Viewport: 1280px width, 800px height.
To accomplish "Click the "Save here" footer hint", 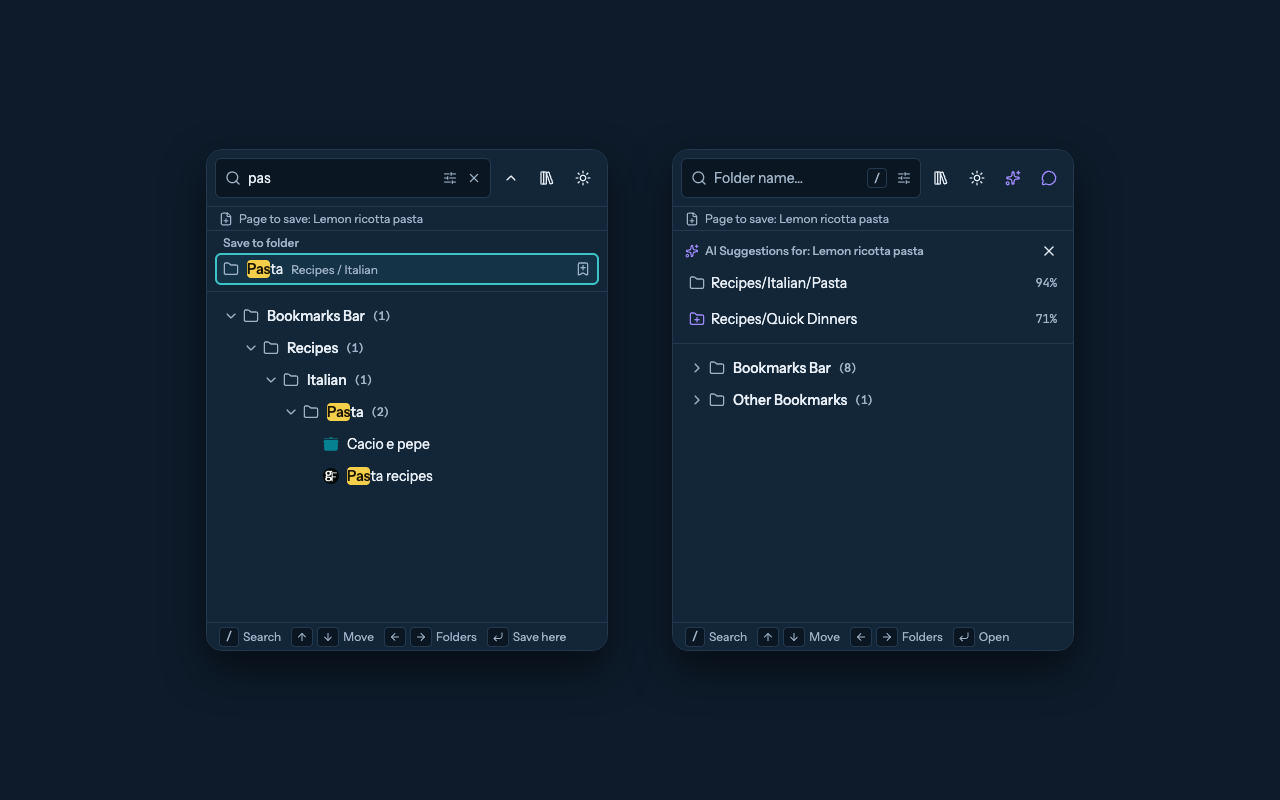I will click(527, 637).
